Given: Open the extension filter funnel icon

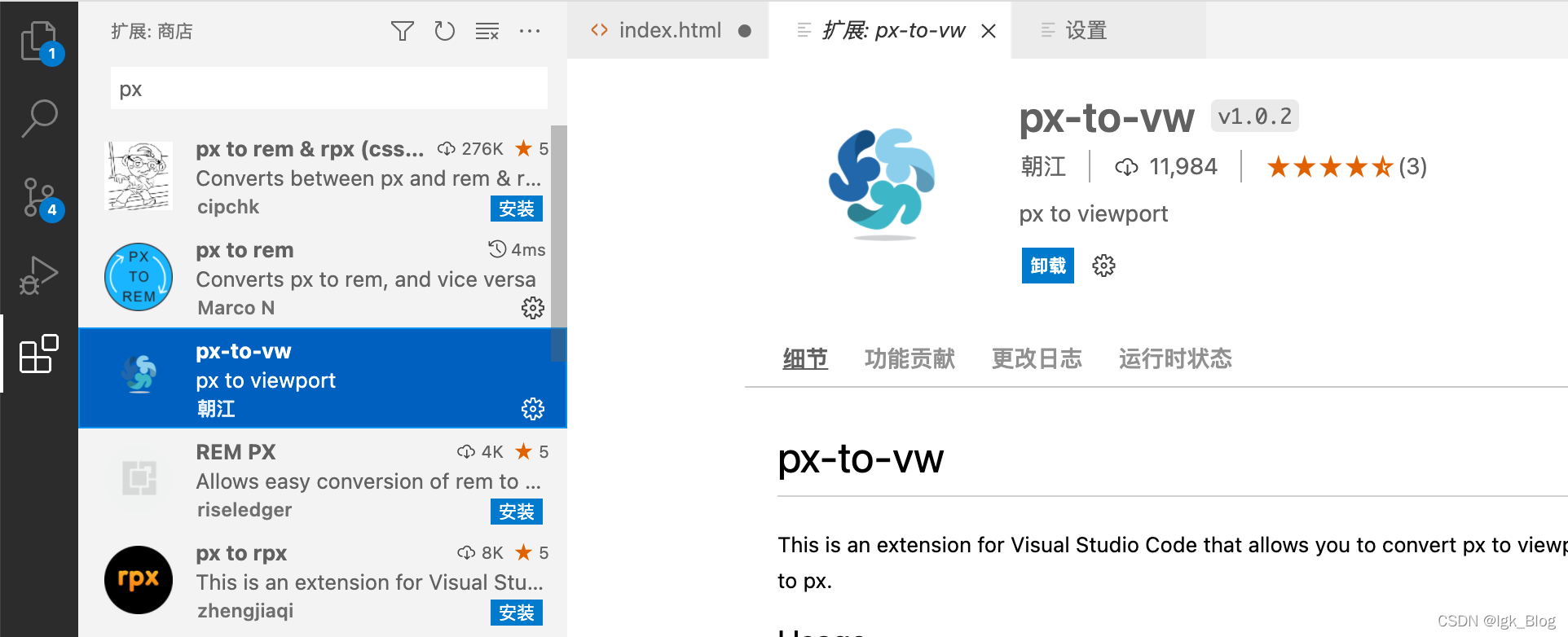Looking at the screenshot, I should pyautogui.click(x=403, y=31).
